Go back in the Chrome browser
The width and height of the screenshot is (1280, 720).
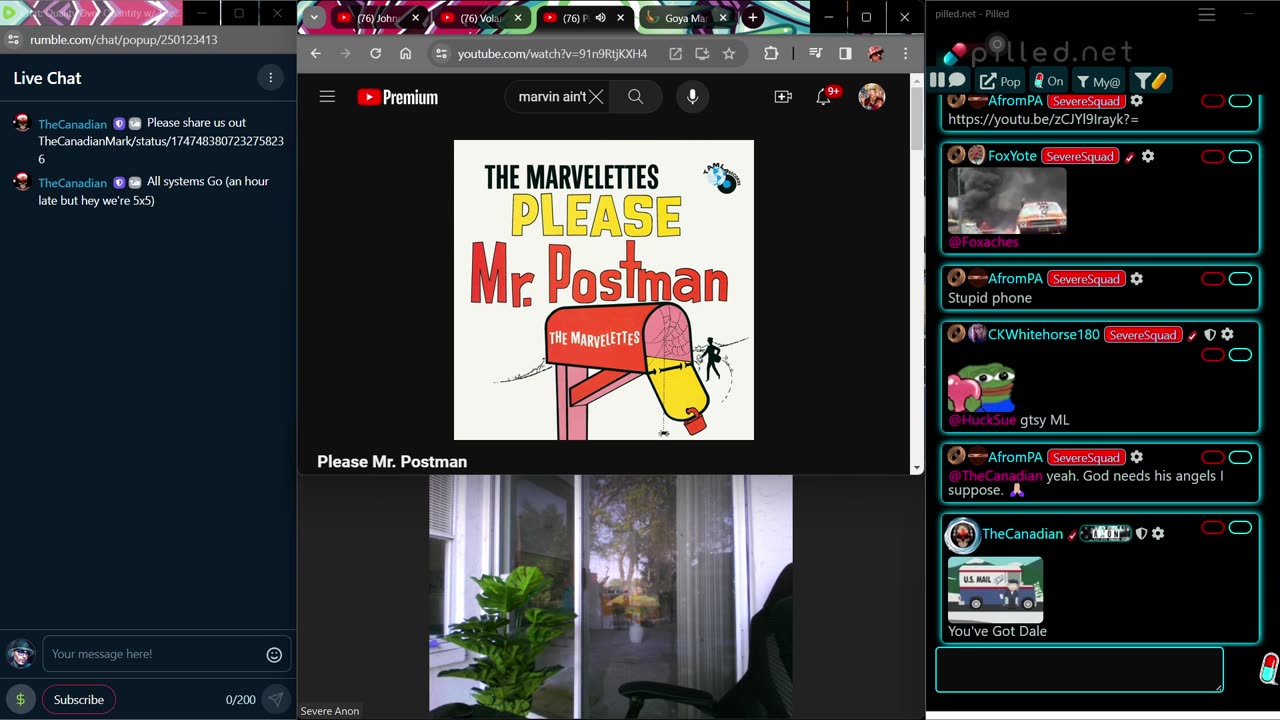(316, 54)
